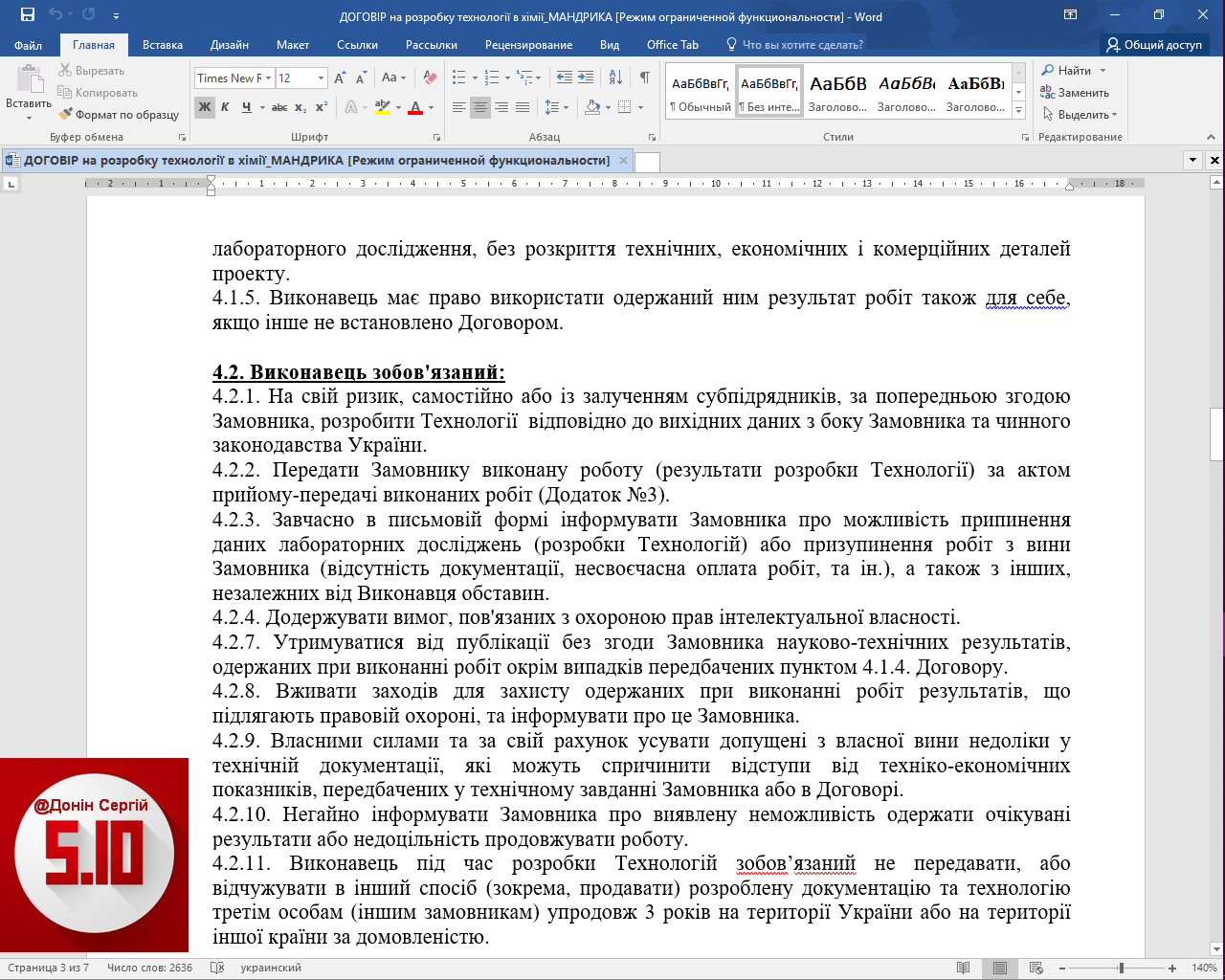
Task: Decrease font size with the shrink font icon
Action: tap(362, 78)
